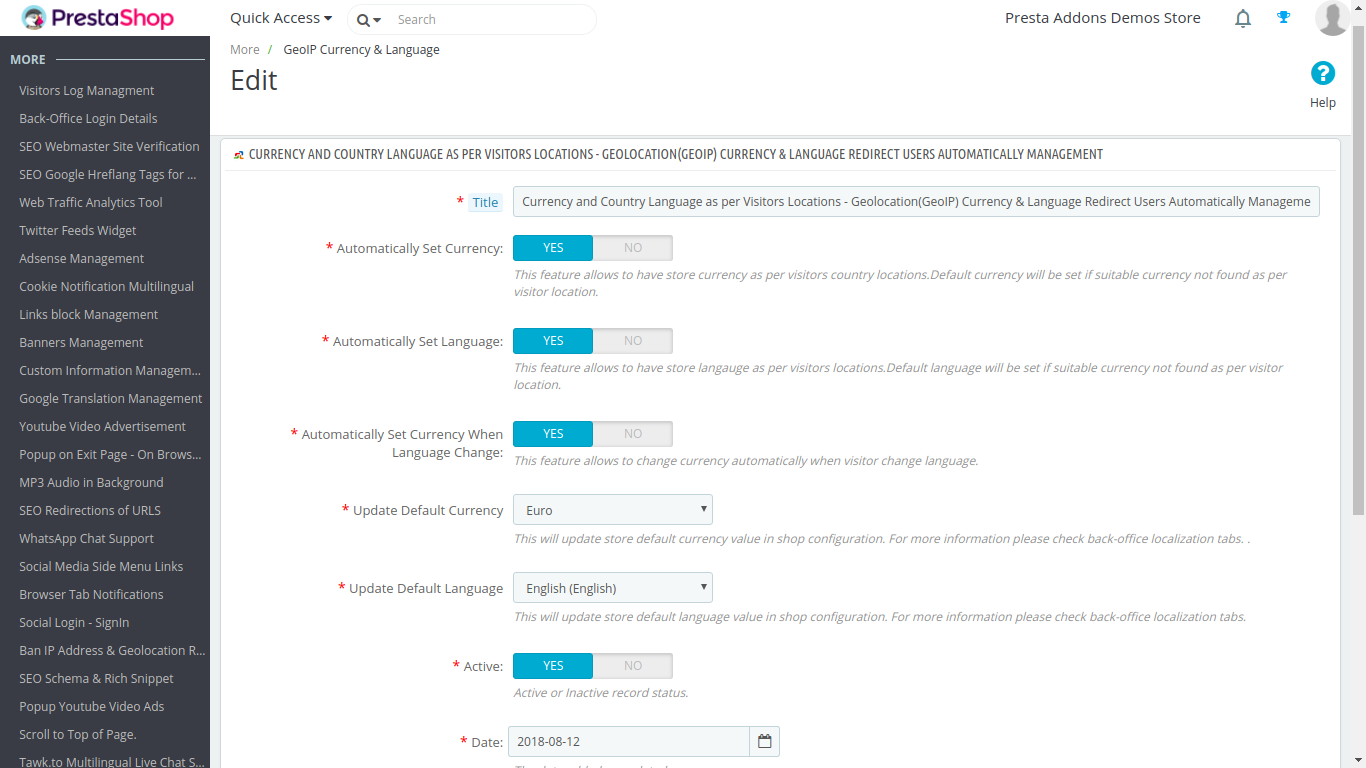Open the Update Default Language dropdown
This screenshot has height=768, width=1366.
[x=613, y=588]
